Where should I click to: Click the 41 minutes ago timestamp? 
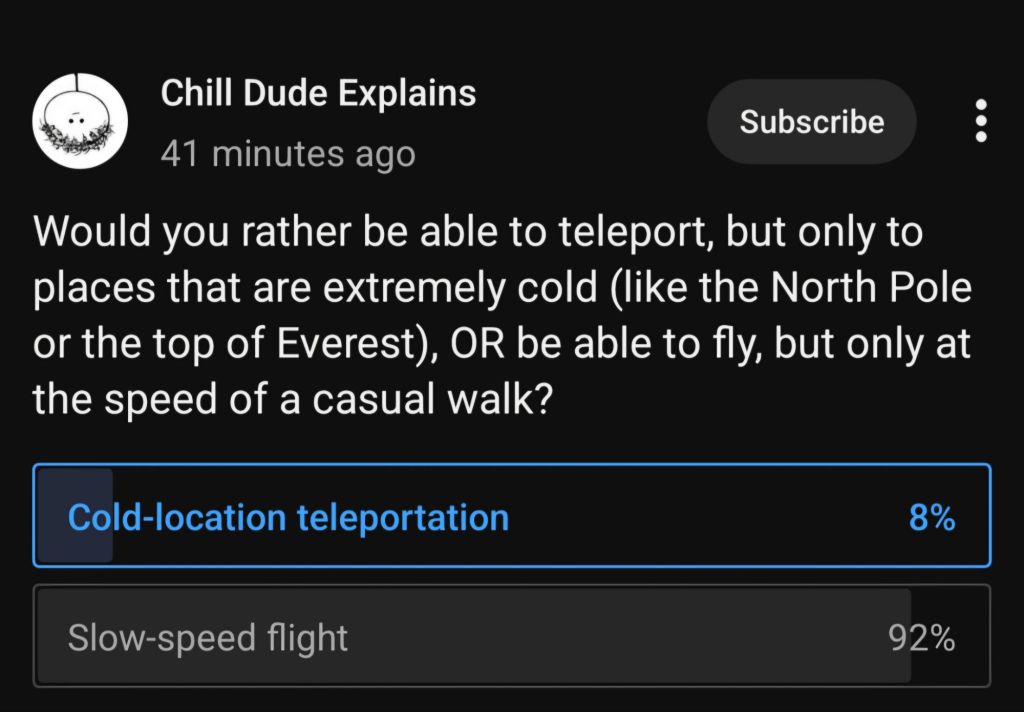tap(288, 154)
